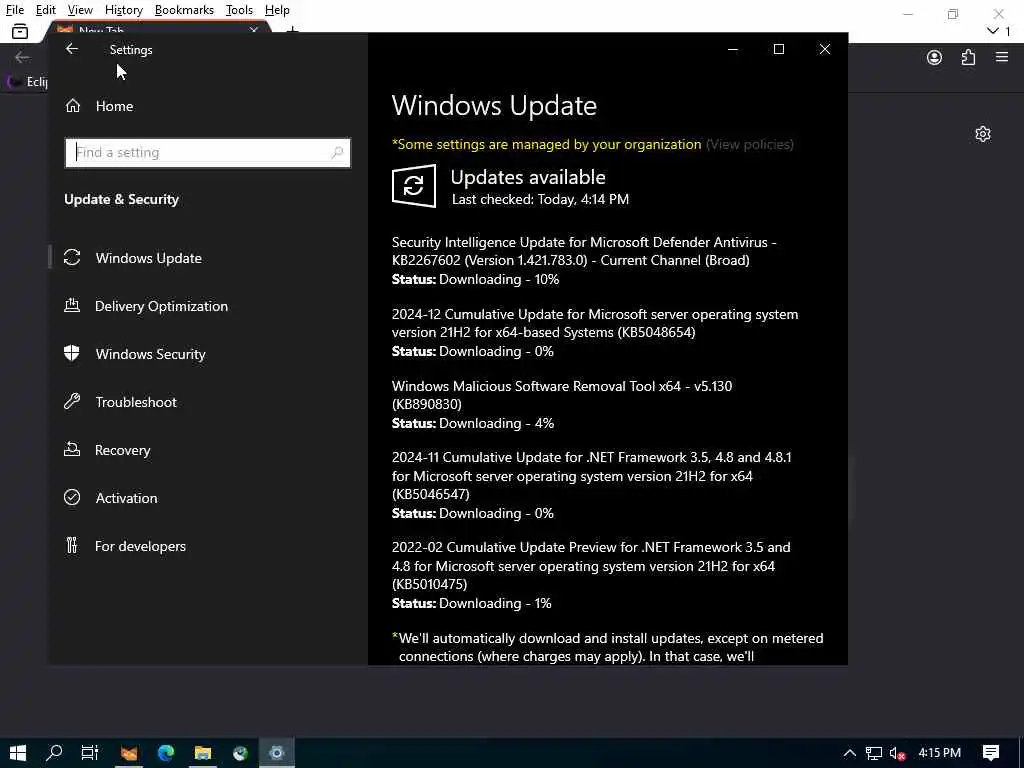Switch to the Firefox taskbar icon
Screen dimensions: 1024x768
[x=129, y=753]
